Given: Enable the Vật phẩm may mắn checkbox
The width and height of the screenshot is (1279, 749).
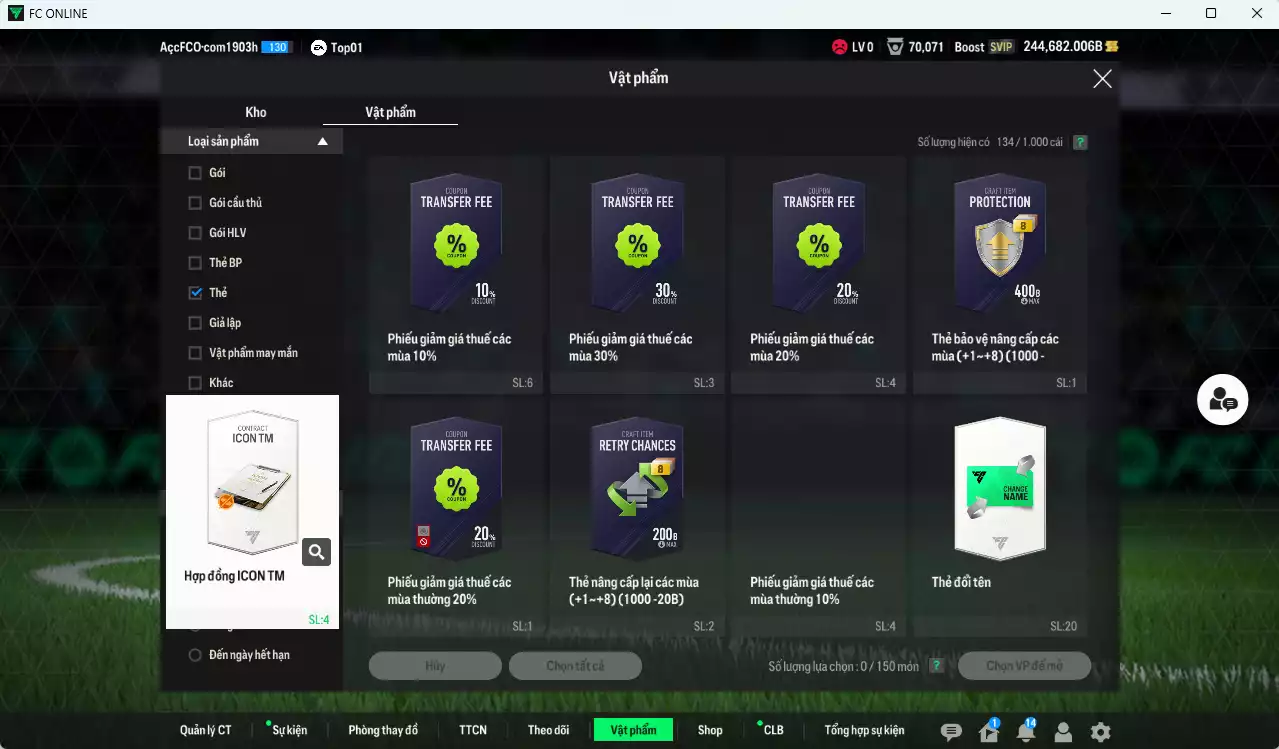Looking at the screenshot, I should 195,353.
